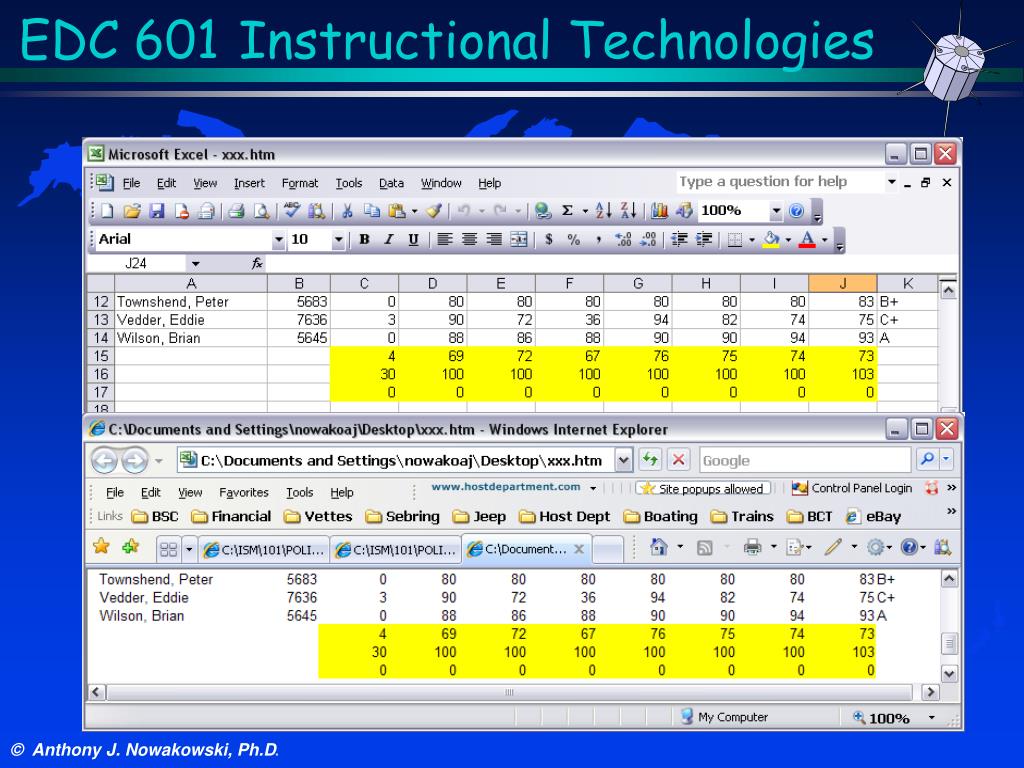Image resolution: width=1024 pixels, height=768 pixels.
Task: Open a file with Excel's Open folder icon
Action: coord(132,211)
